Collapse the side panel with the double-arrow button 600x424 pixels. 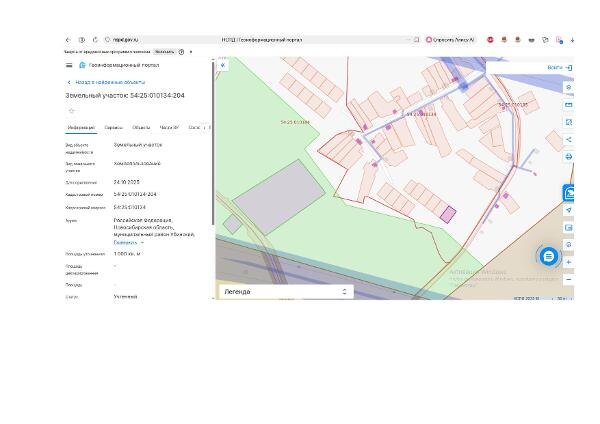pyautogui.click(x=223, y=65)
